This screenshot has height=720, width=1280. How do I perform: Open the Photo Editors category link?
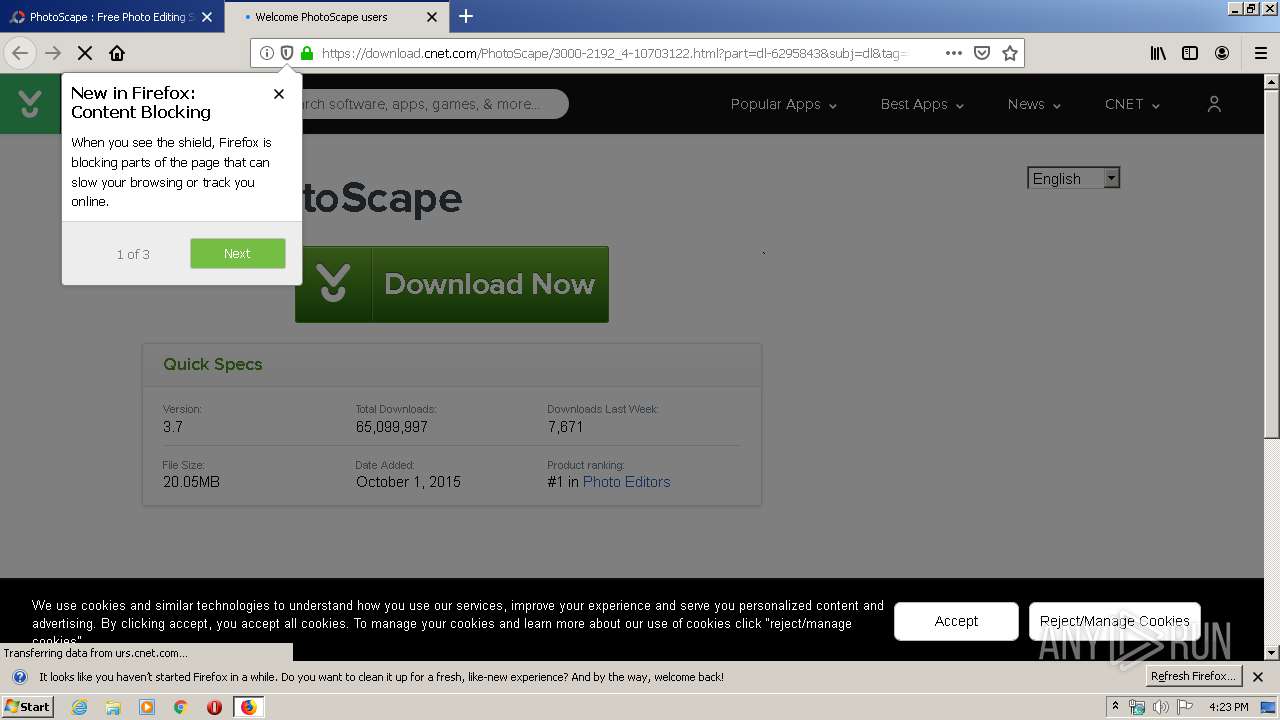(626, 482)
